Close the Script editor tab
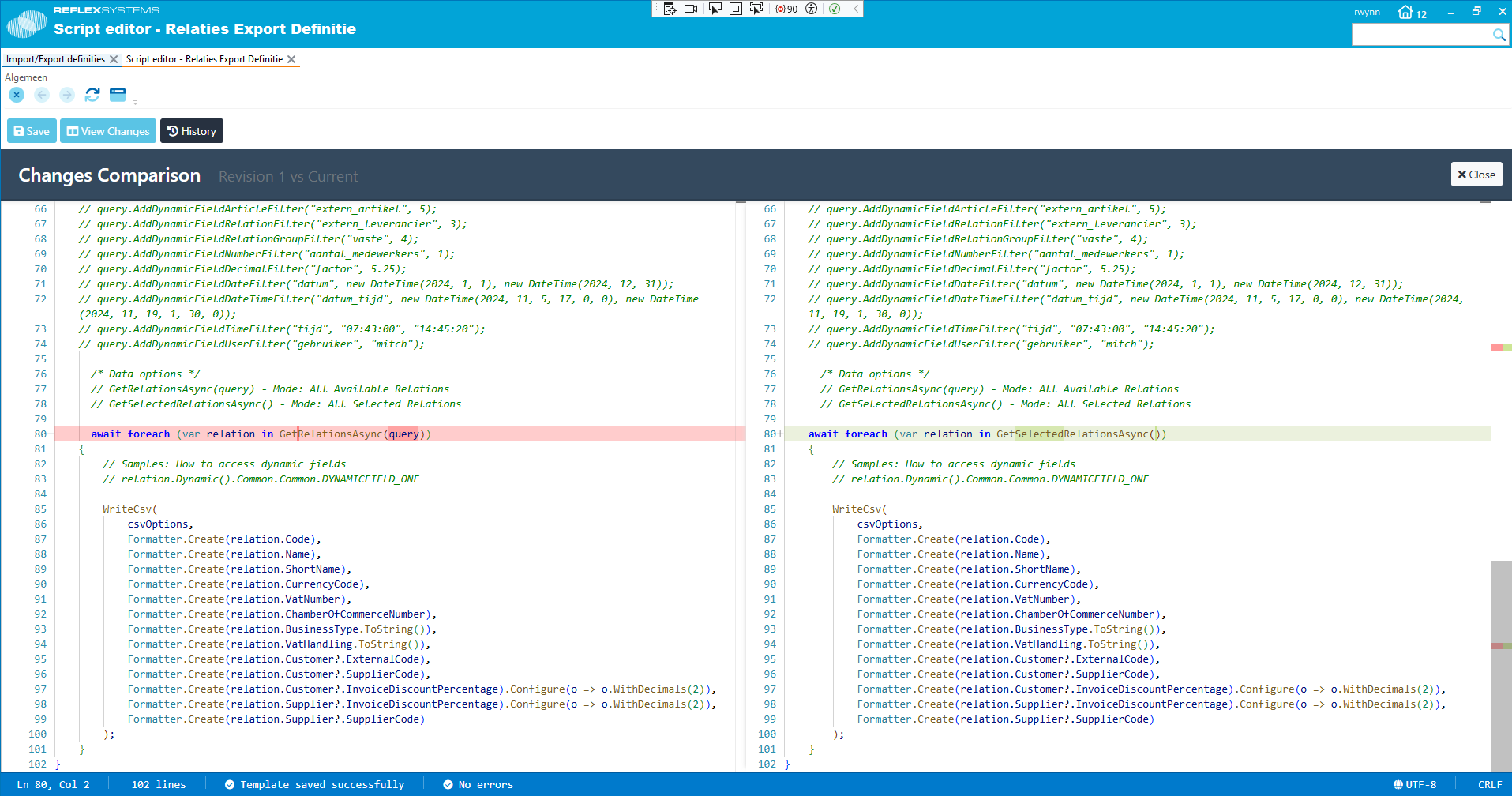This screenshot has width=1512, height=796. point(291,59)
